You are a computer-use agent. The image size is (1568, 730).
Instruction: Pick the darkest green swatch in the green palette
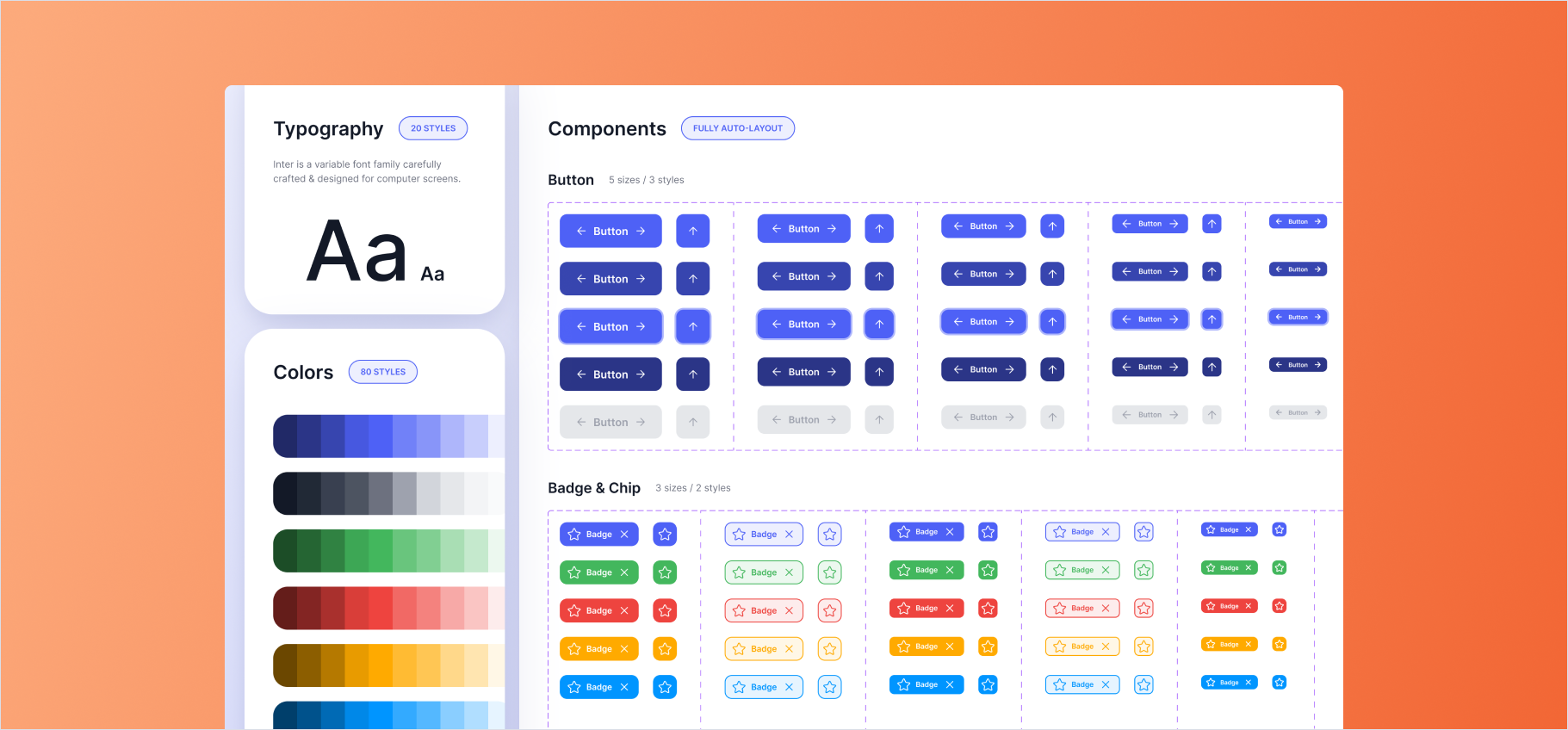pos(286,551)
